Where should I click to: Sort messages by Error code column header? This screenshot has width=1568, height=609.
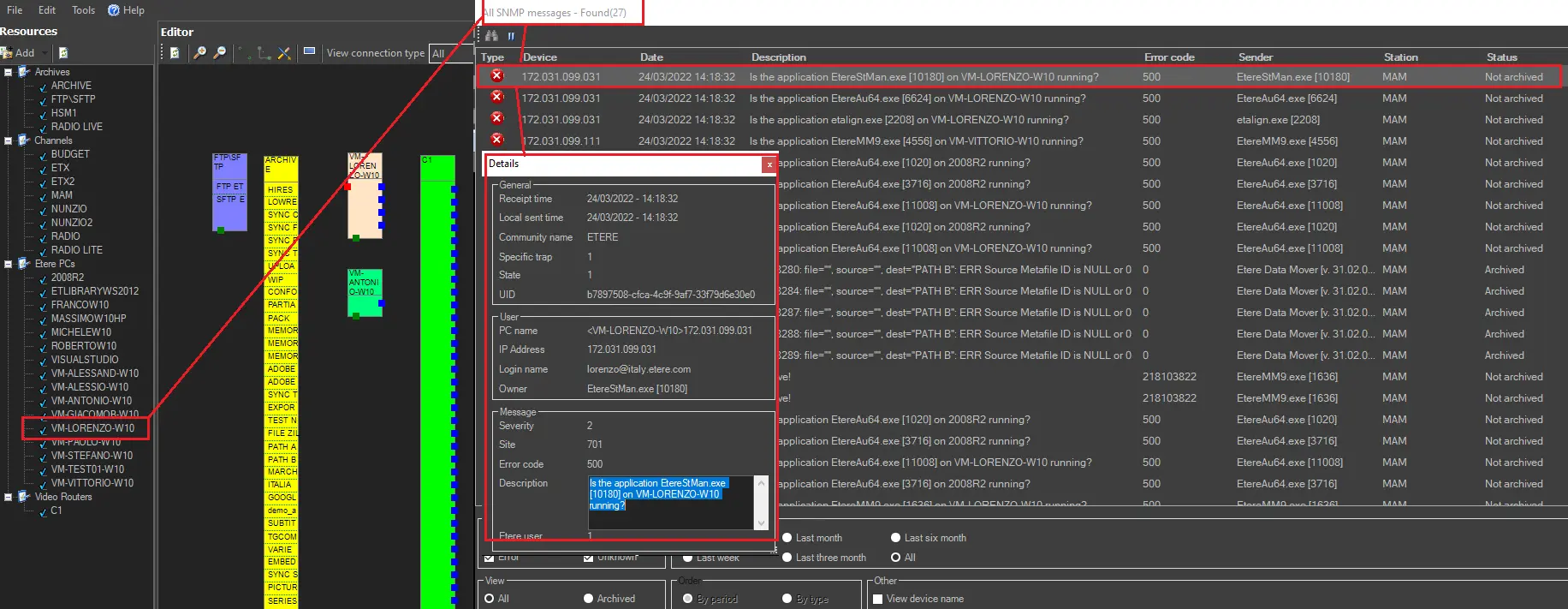pyautogui.click(x=1169, y=57)
